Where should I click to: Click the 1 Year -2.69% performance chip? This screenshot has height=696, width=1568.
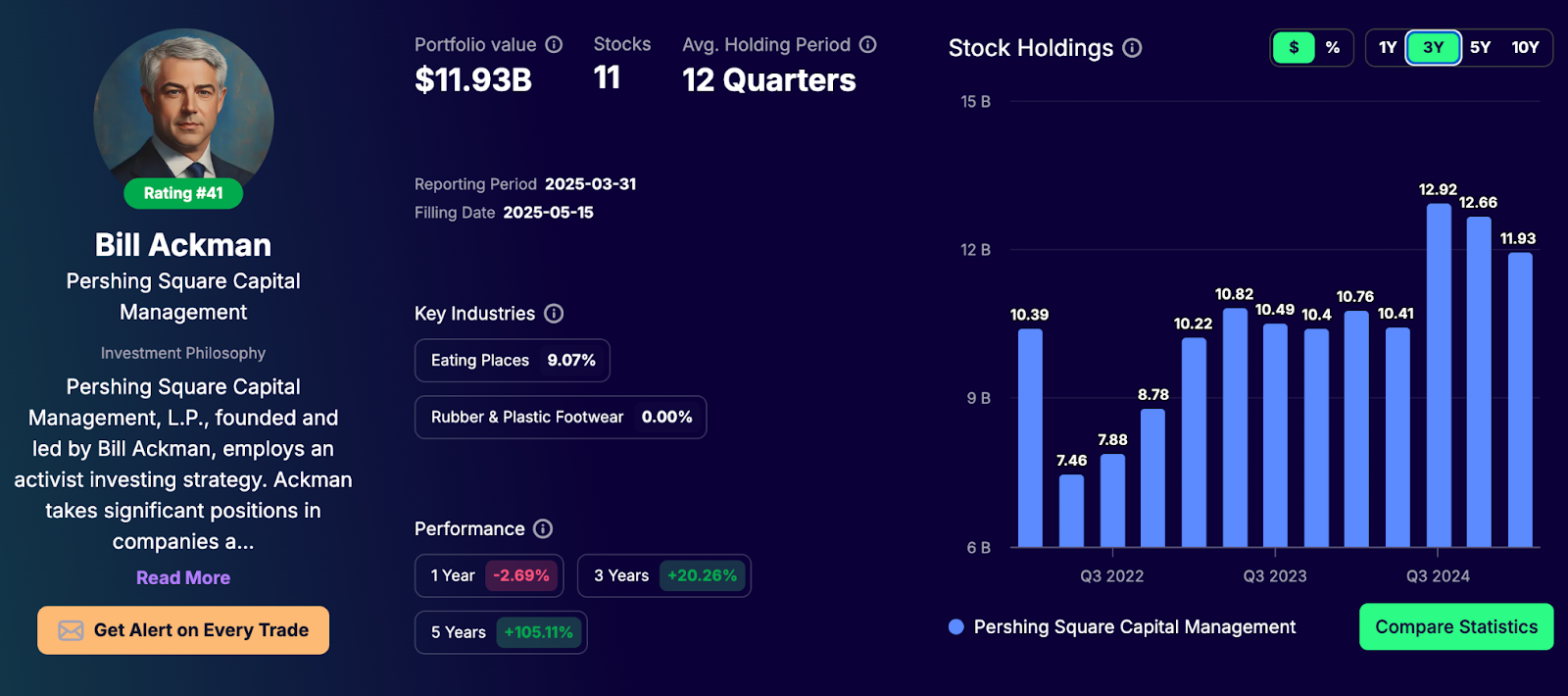[489, 575]
